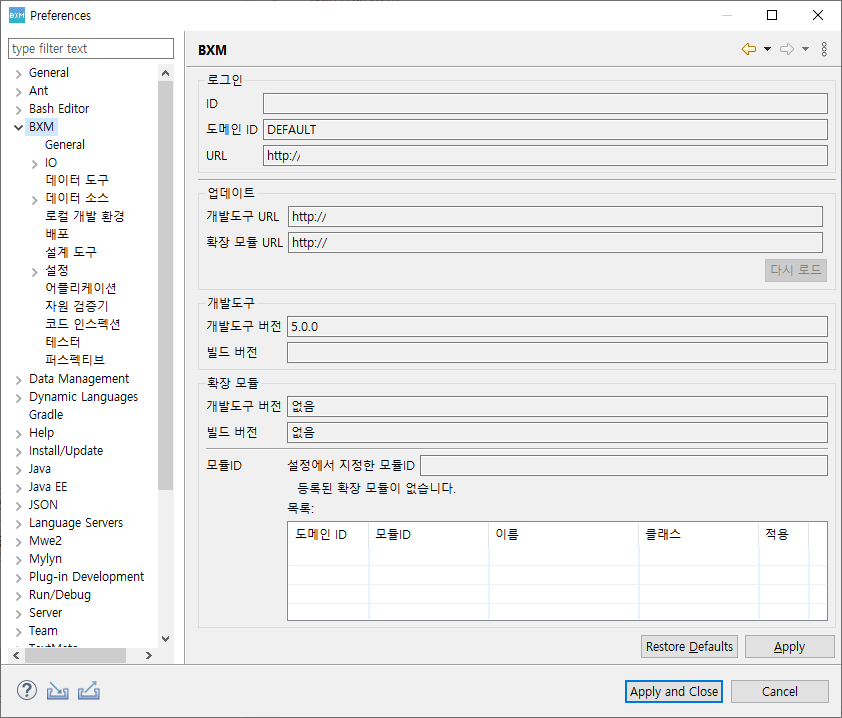Viewport: 842px width, 718px height.
Task: Select the 로컬 개발 환경 page
Action: click(x=84, y=216)
